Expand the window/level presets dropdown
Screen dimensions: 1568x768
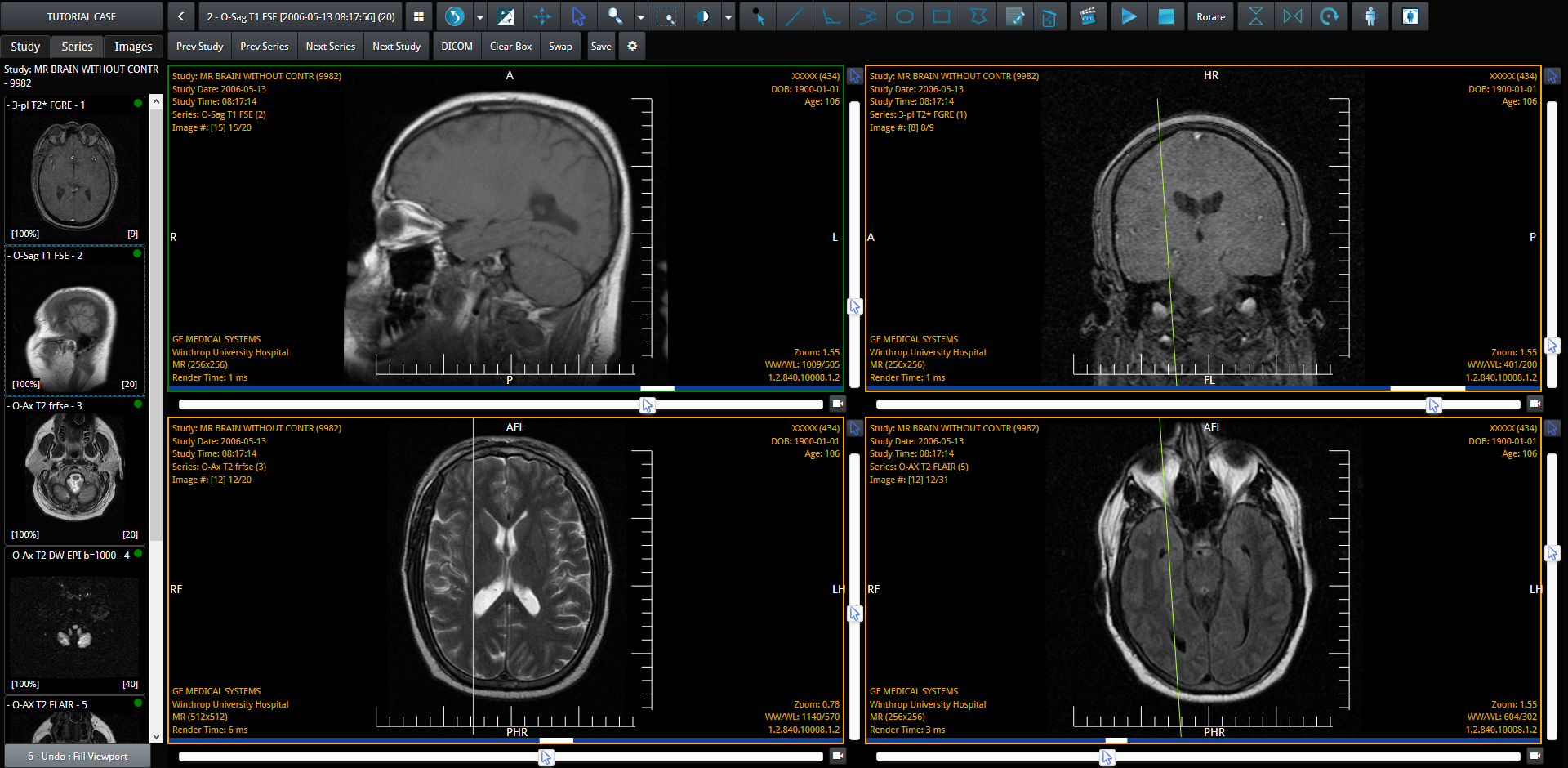(x=728, y=17)
